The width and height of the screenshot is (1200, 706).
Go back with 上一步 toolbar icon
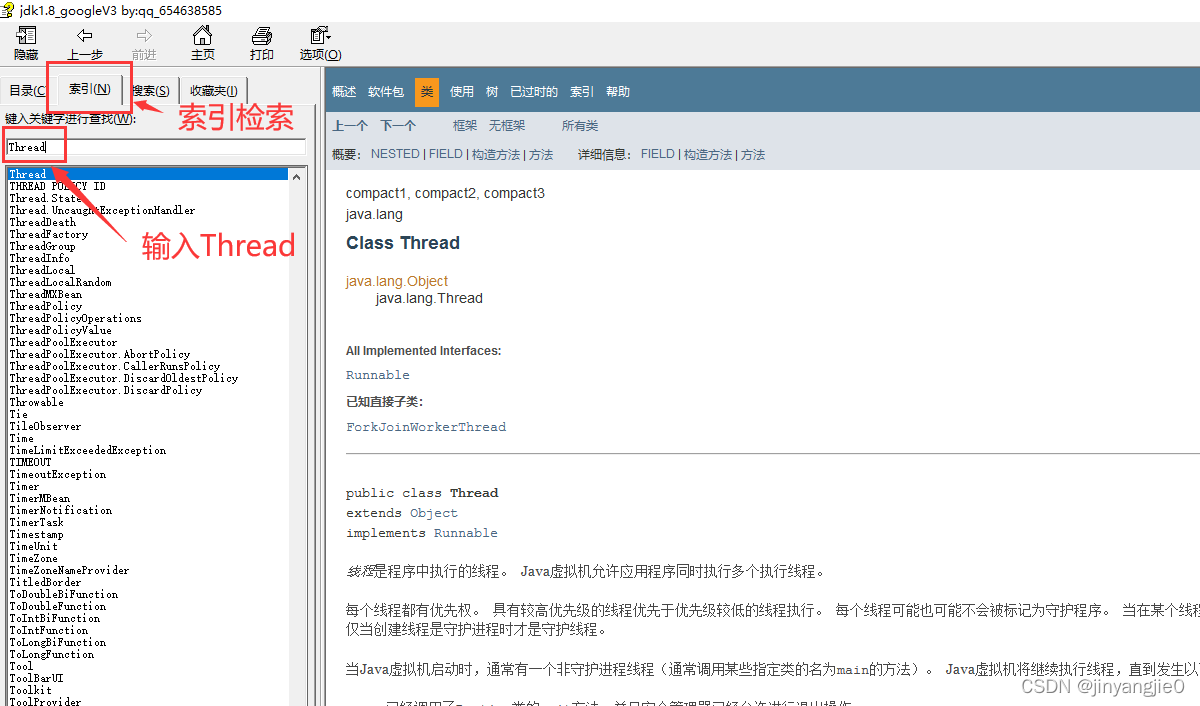click(85, 36)
